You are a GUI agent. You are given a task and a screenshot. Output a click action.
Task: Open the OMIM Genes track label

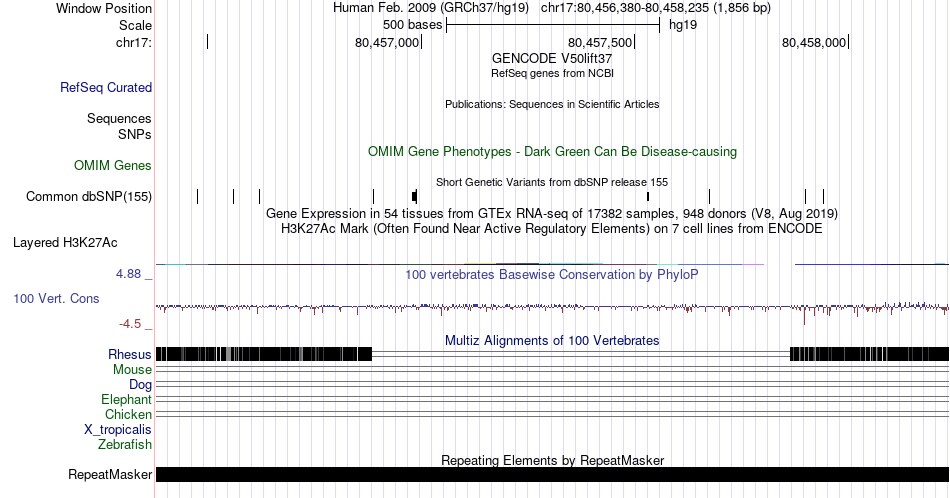113,165
